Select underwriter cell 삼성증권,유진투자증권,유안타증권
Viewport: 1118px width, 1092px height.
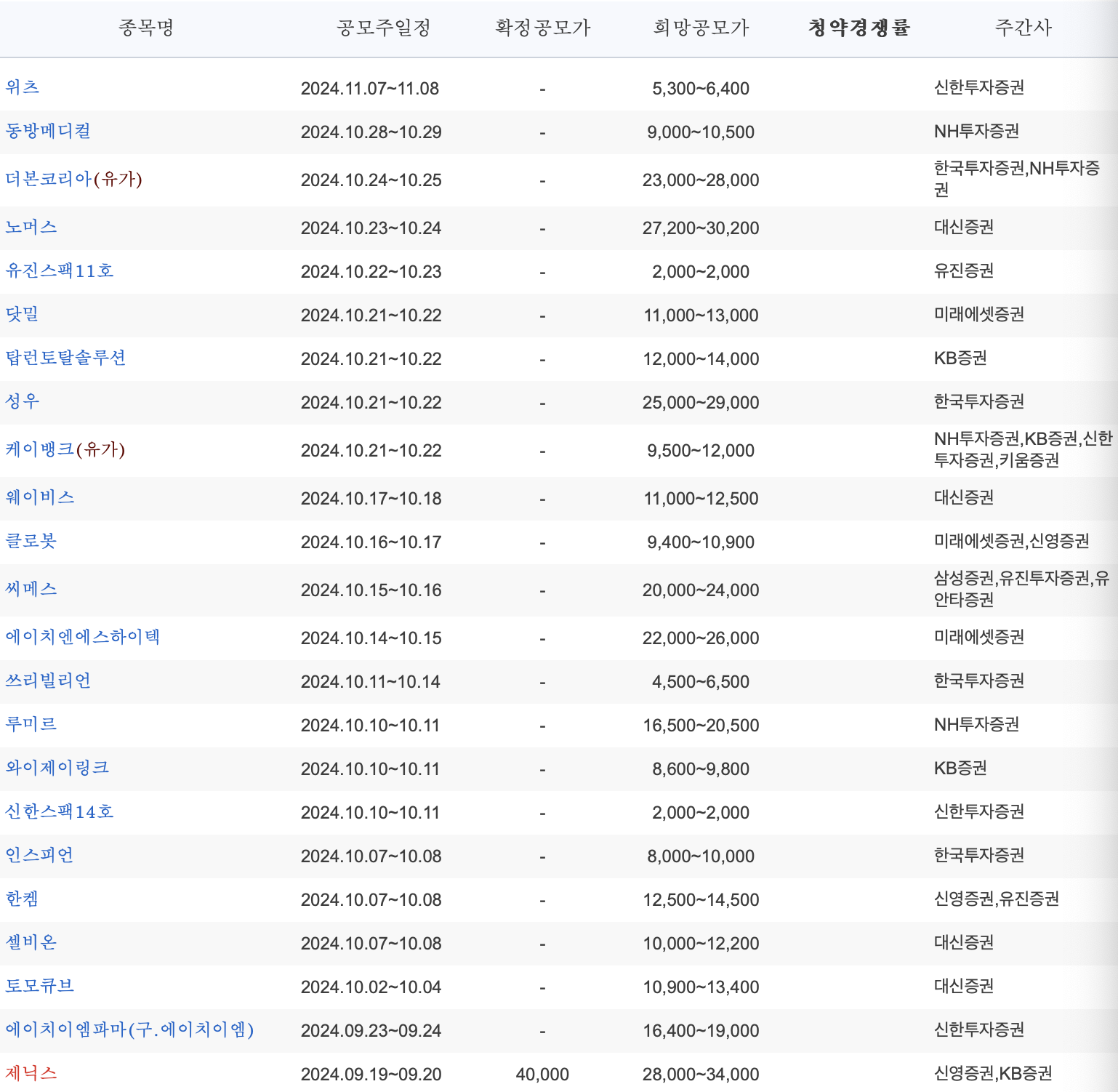(x=1021, y=589)
